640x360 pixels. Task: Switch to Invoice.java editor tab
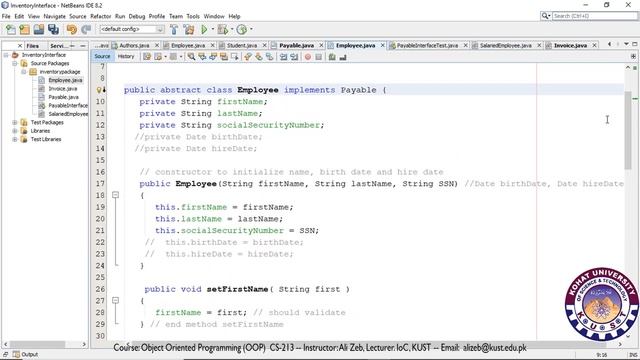(570, 45)
